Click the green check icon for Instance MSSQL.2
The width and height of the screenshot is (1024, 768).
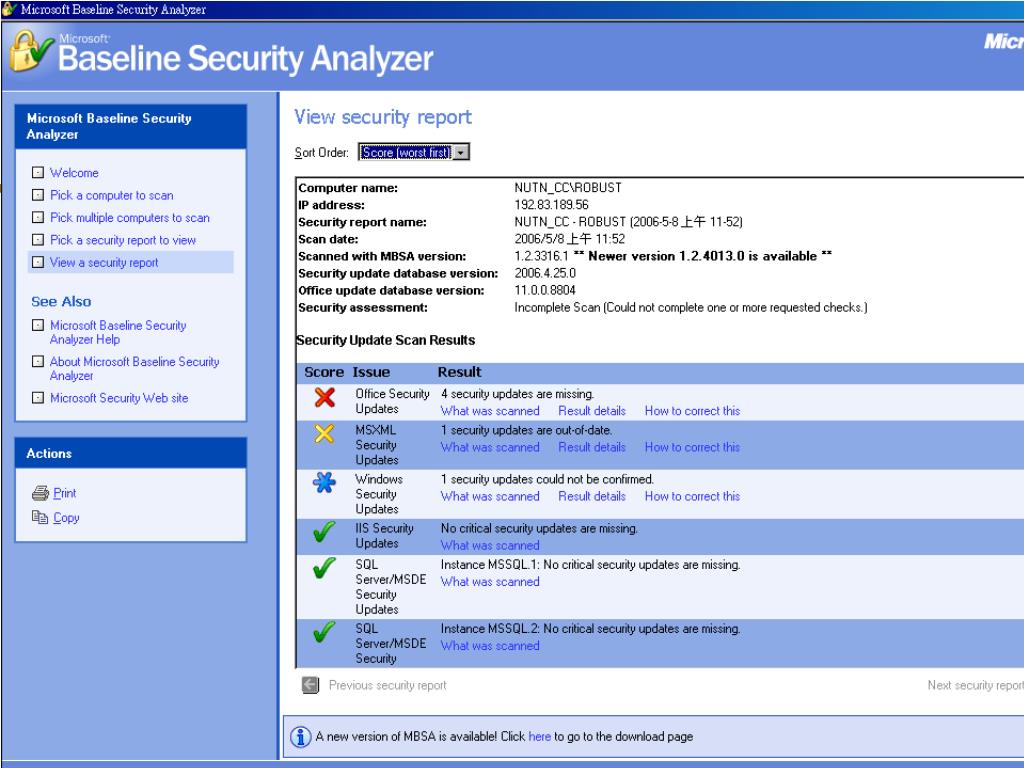(x=324, y=632)
